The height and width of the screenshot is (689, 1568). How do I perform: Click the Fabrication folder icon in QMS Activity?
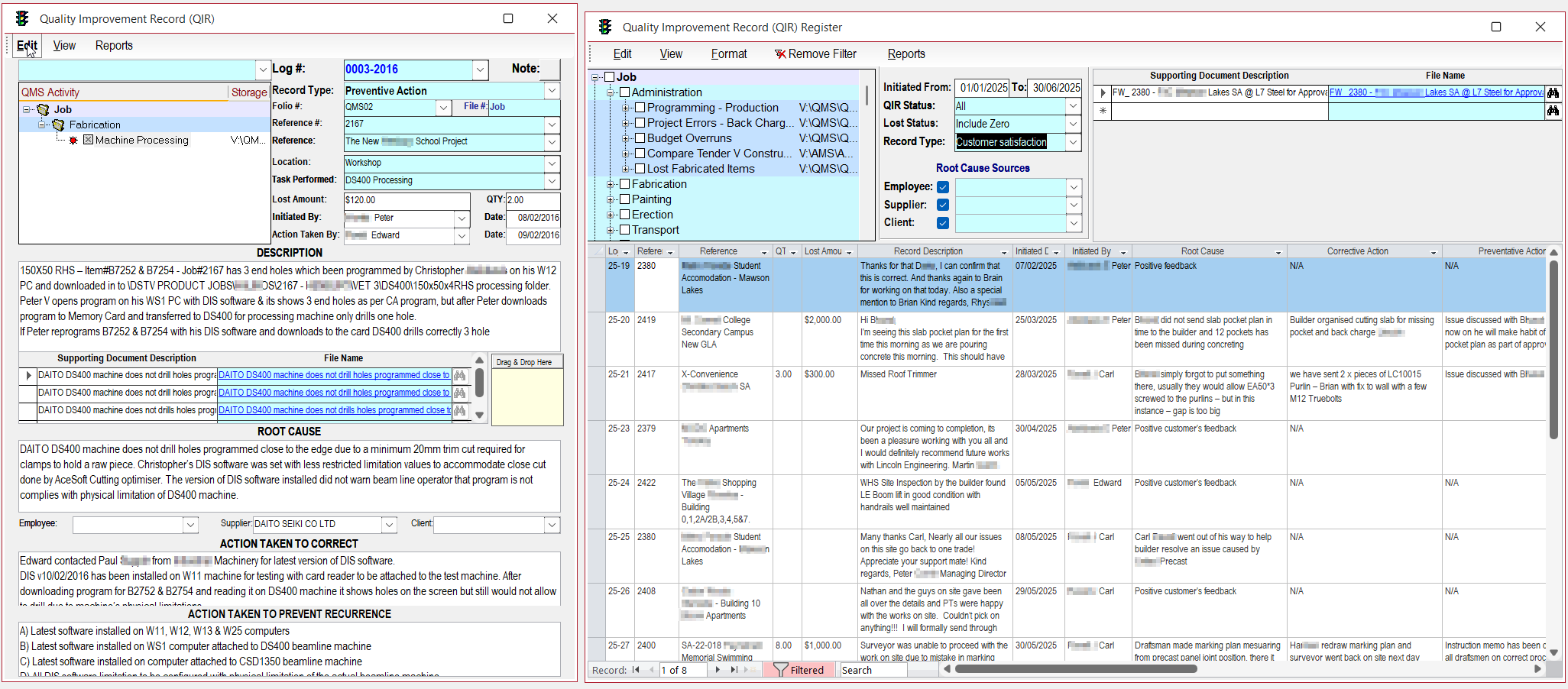point(59,125)
